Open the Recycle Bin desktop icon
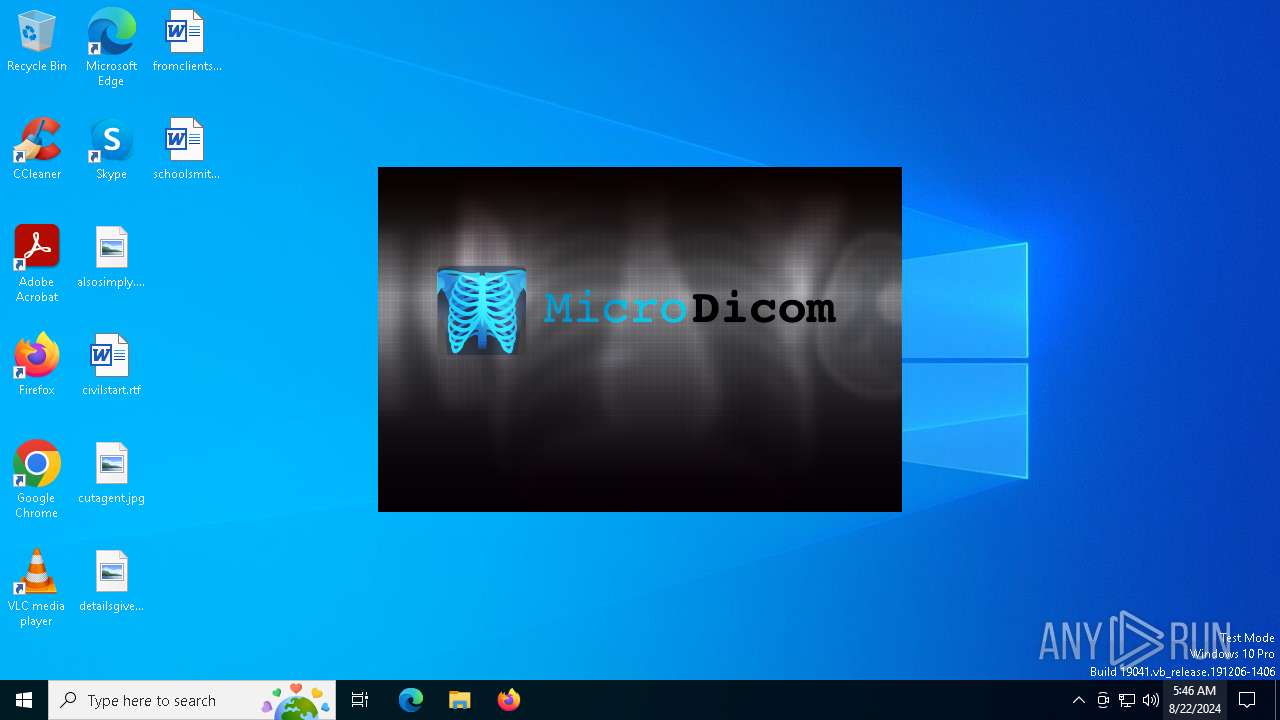 tap(37, 42)
